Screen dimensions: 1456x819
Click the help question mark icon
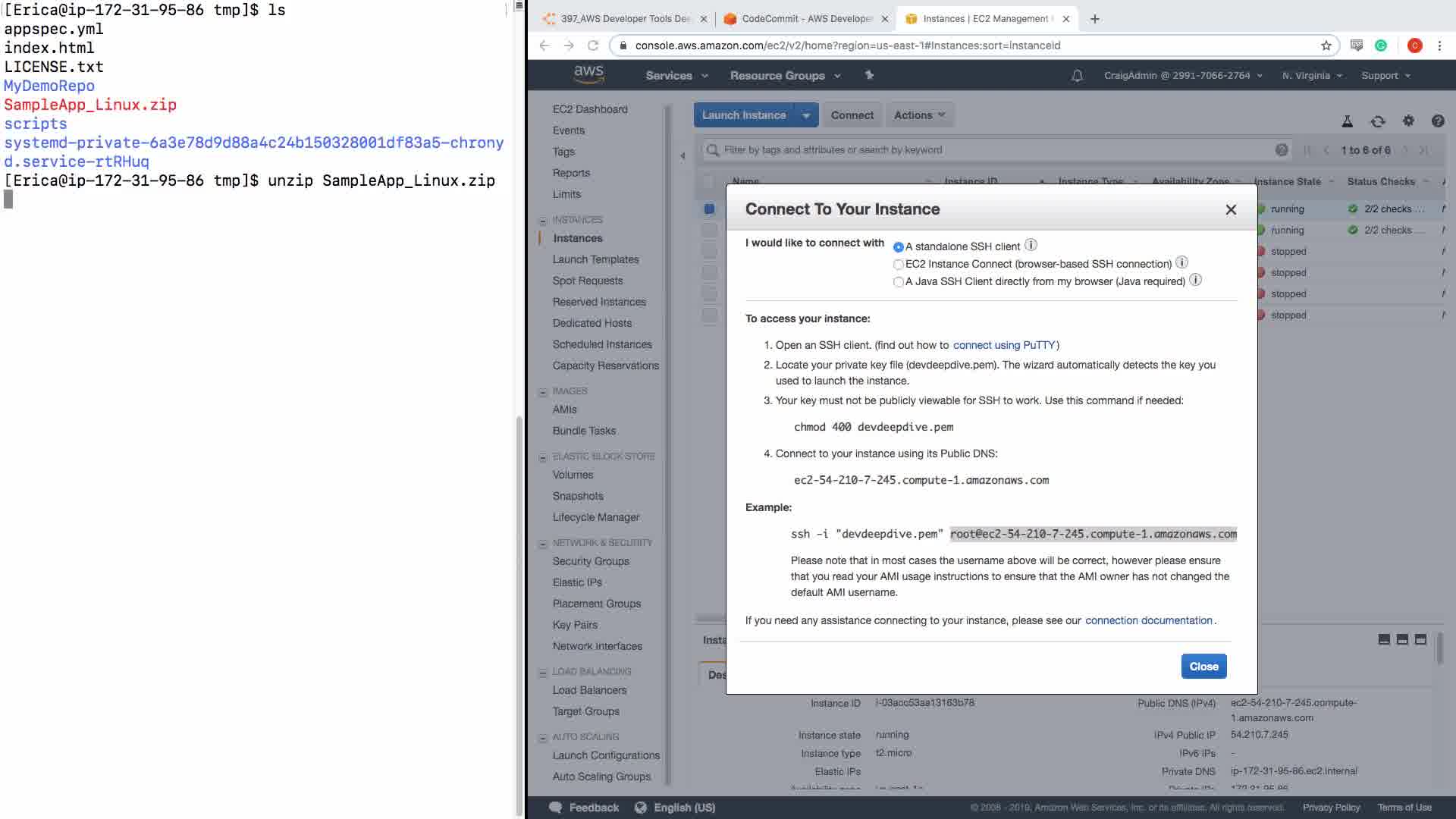(x=1437, y=121)
